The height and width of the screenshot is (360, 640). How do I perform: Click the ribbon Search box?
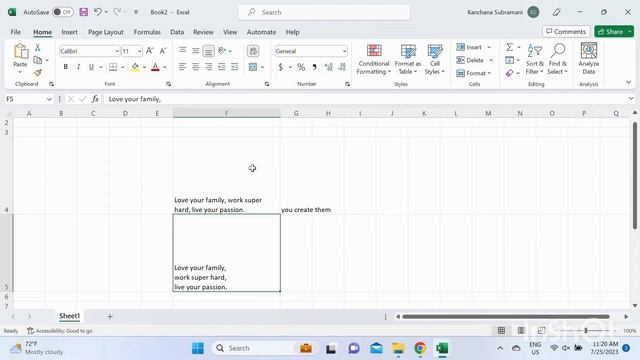[x=324, y=12]
